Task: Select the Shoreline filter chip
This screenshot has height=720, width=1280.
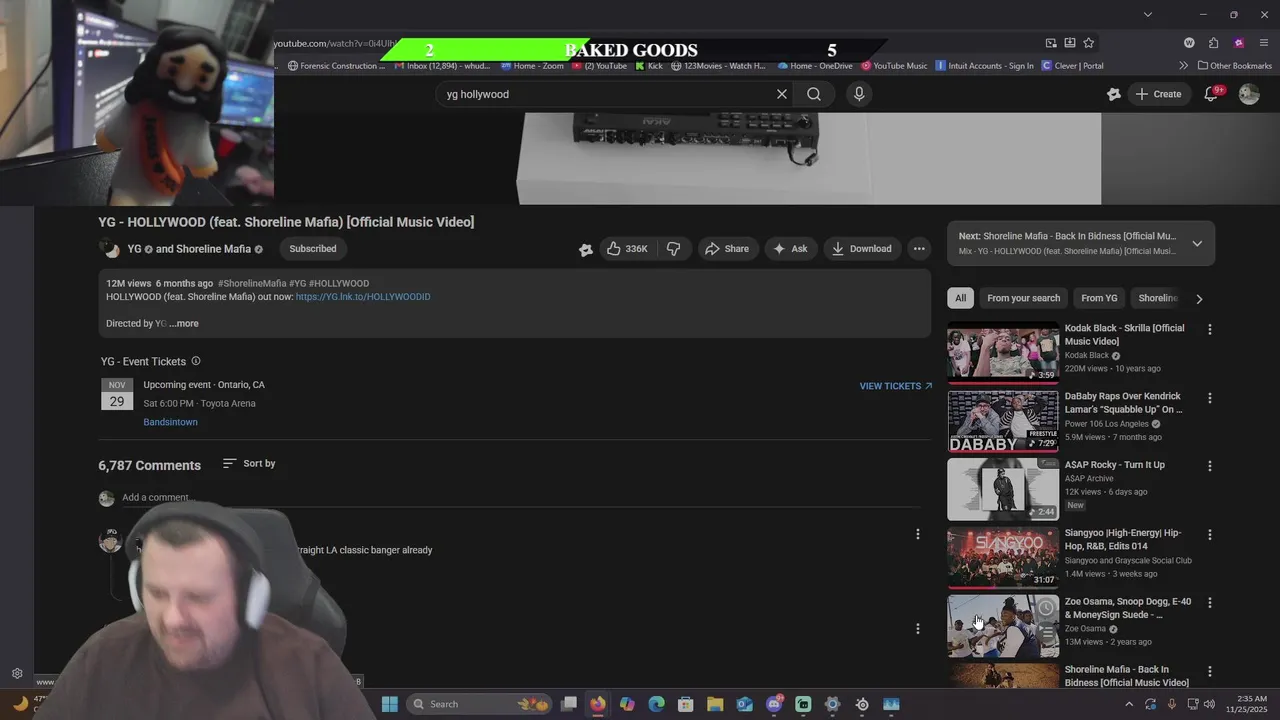Action: (x=1158, y=298)
